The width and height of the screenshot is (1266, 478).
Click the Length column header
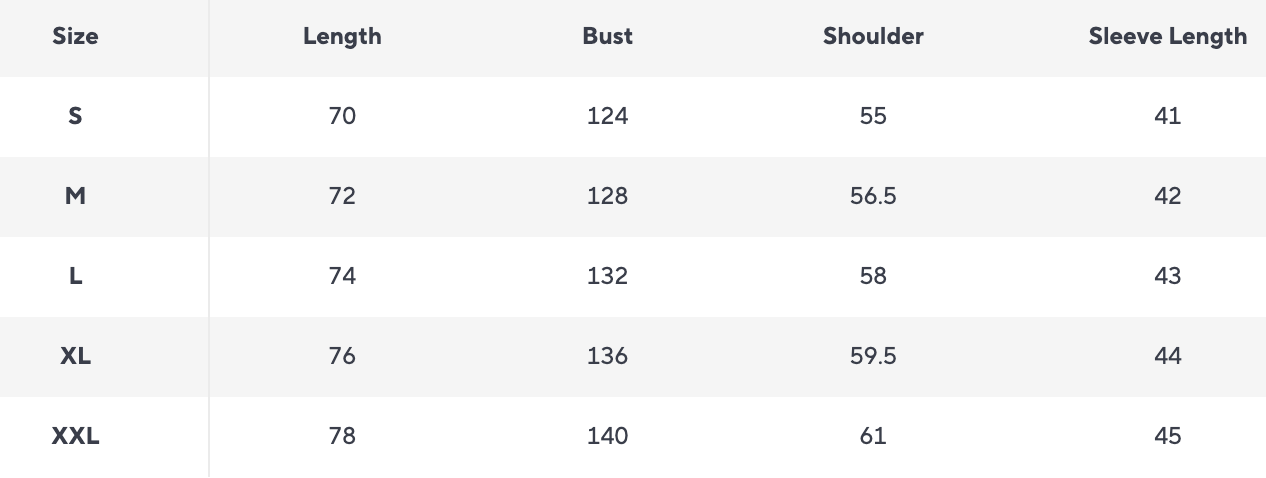[x=342, y=37]
